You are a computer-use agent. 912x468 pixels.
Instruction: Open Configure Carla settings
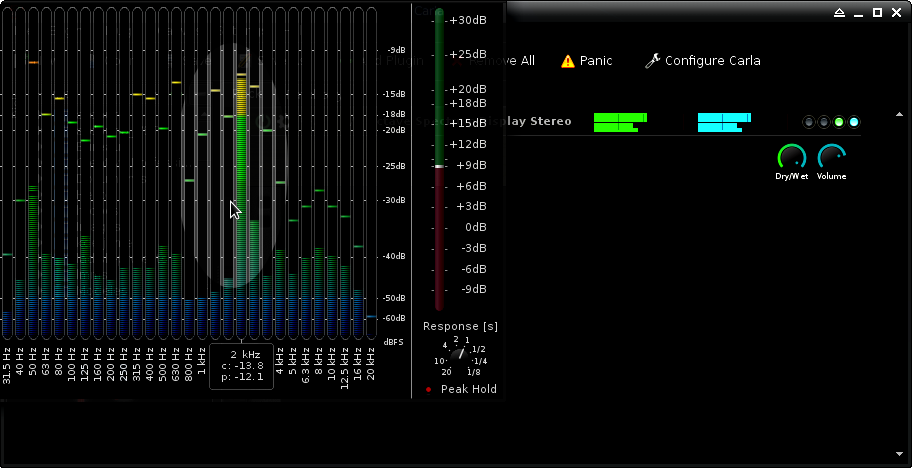pos(703,60)
